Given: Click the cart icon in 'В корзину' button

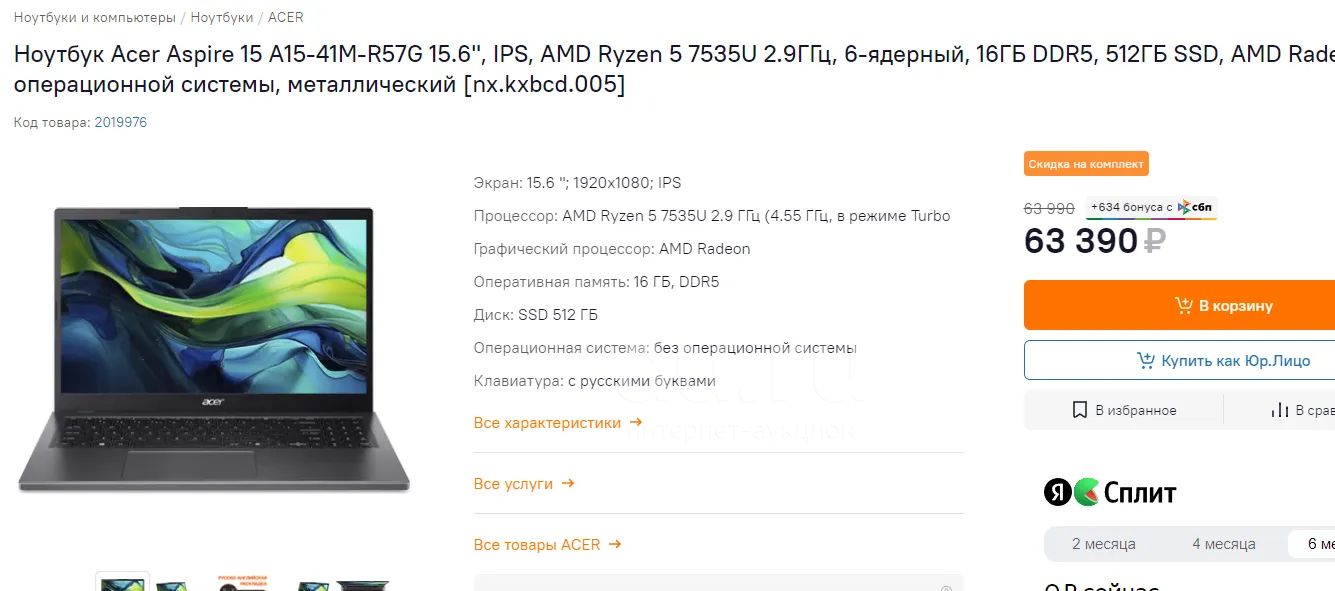Looking at the screenshot, I should tap(1183, 305).
